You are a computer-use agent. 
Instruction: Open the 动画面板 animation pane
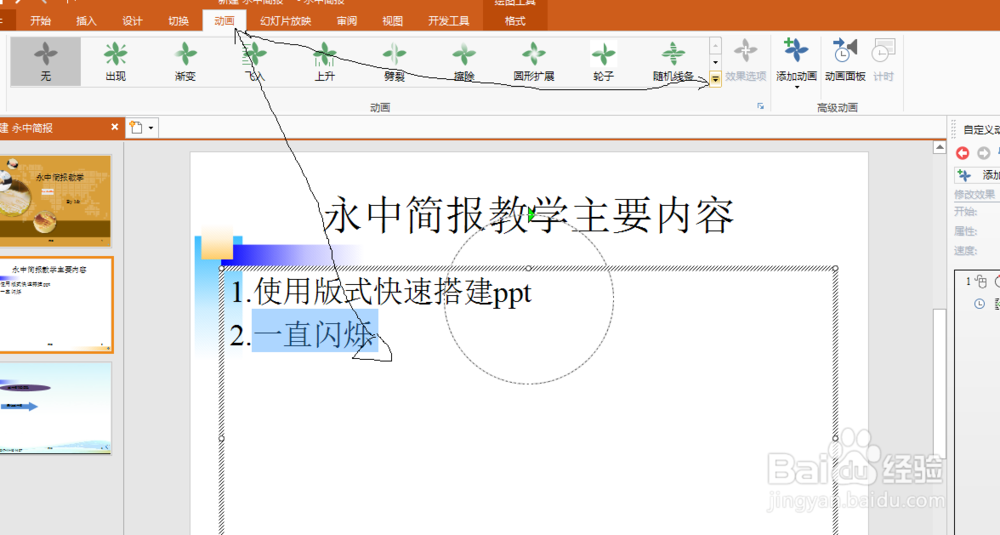(x=845, y=61)
